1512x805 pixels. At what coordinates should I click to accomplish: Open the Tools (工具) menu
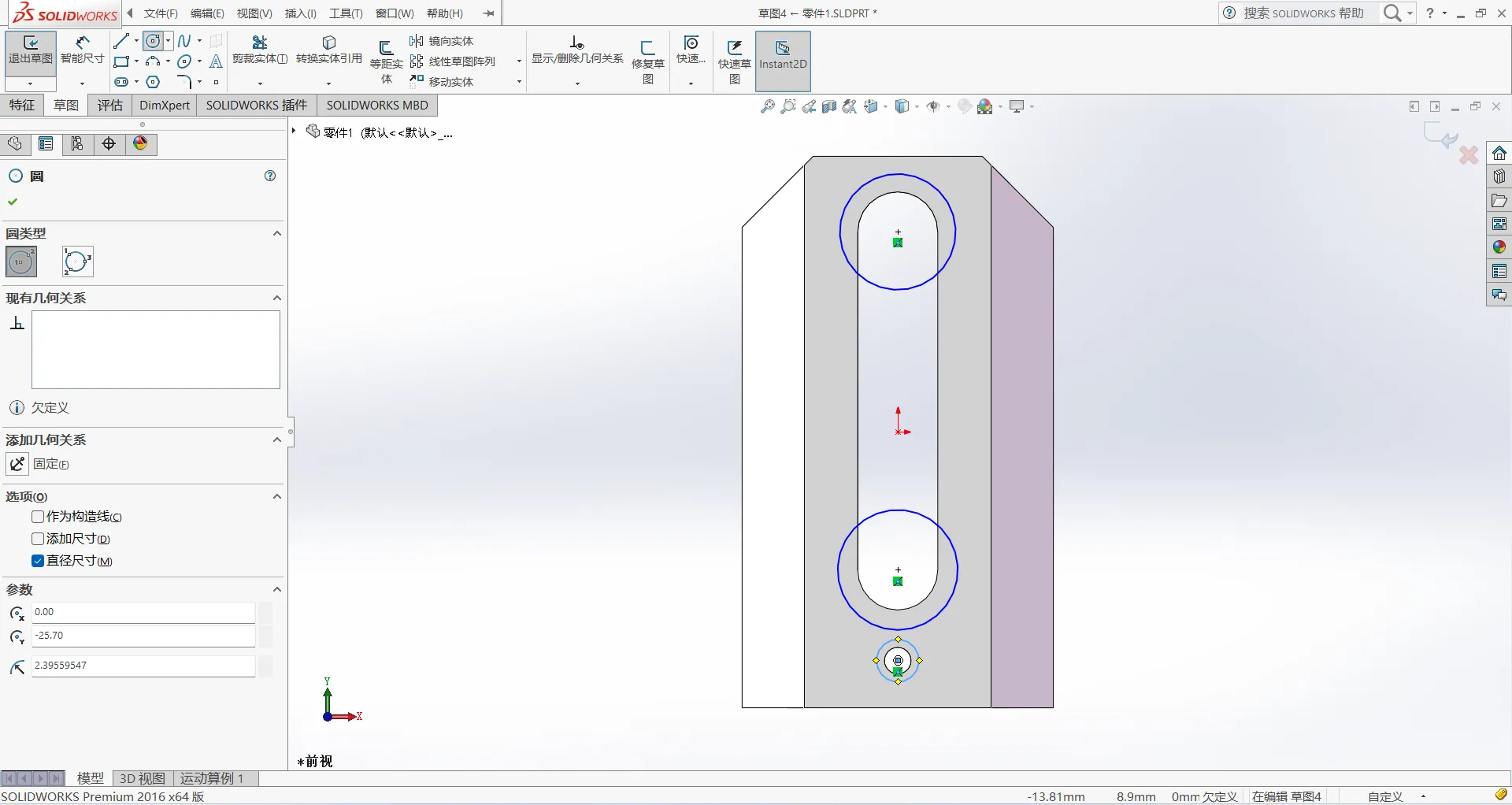click(345, 13)
